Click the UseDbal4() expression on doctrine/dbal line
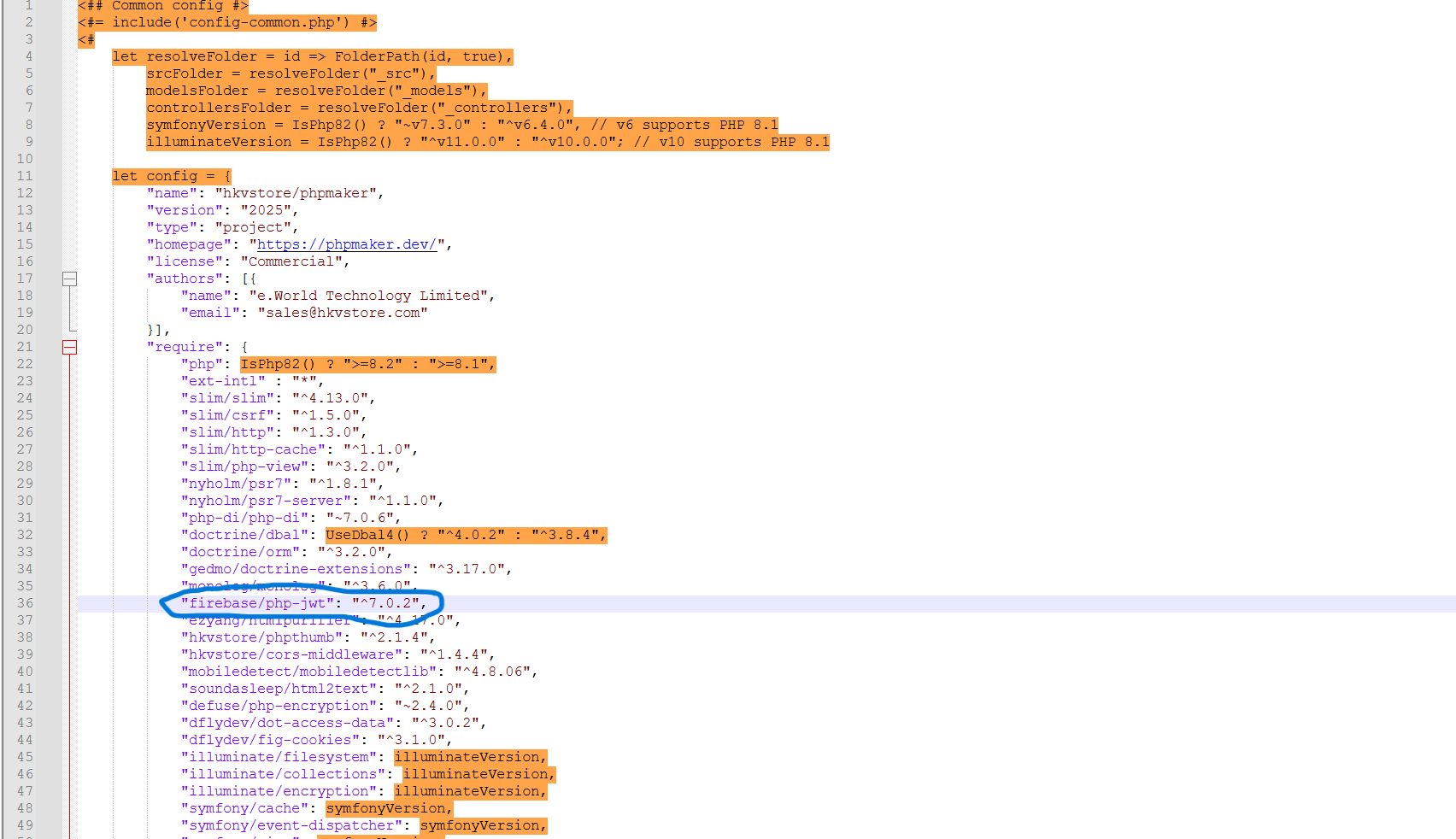 coord(367,535)
